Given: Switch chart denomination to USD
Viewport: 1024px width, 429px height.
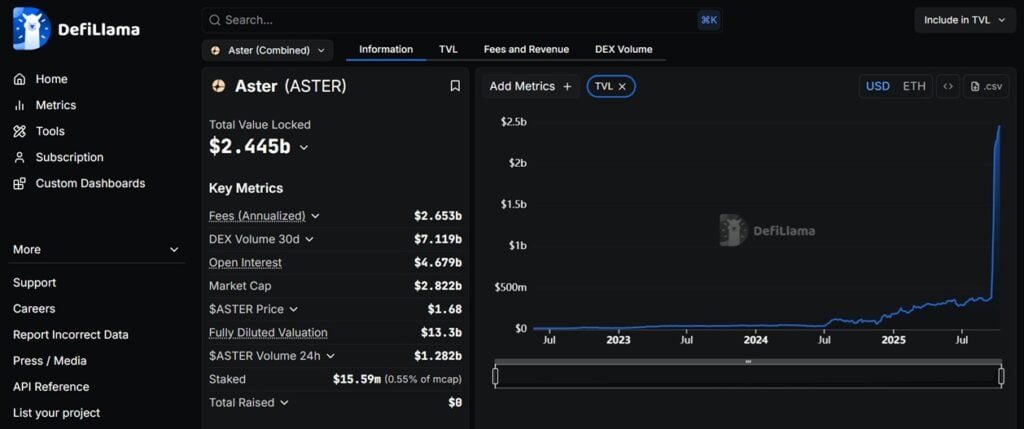Looking at the screenshot, I should (877, 86).
